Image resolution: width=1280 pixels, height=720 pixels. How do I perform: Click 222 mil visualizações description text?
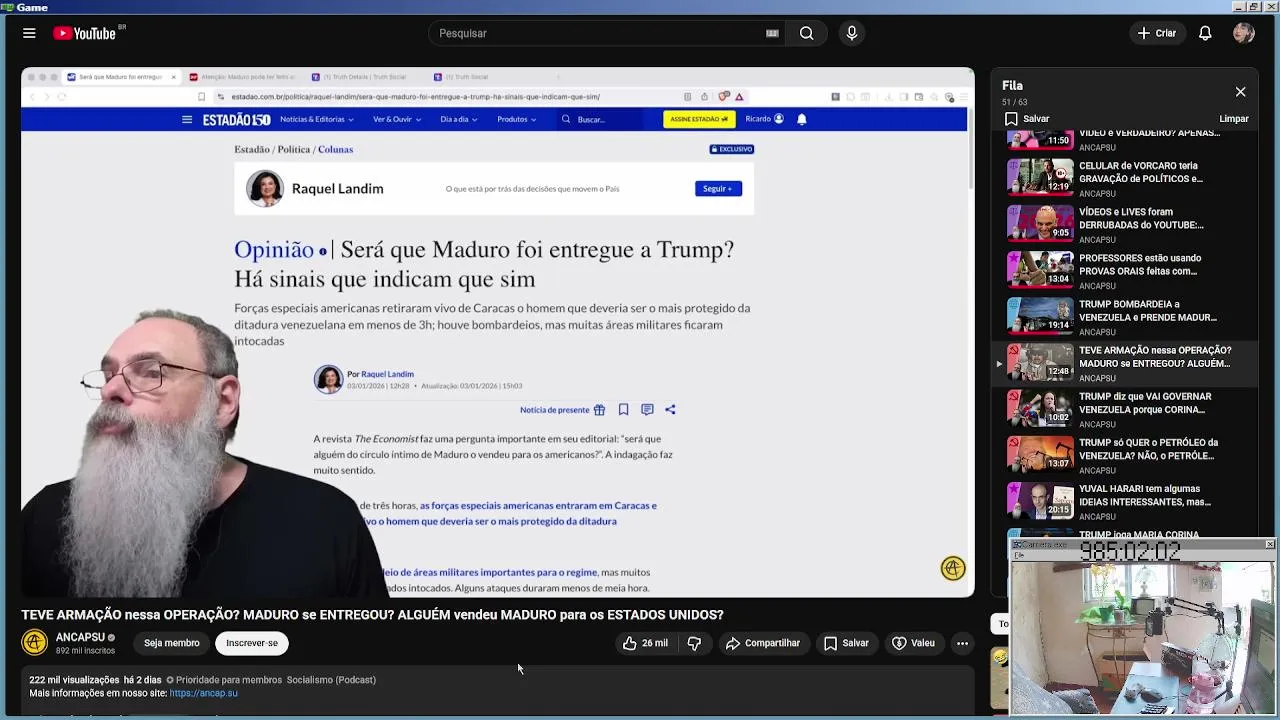coord(74,680)
